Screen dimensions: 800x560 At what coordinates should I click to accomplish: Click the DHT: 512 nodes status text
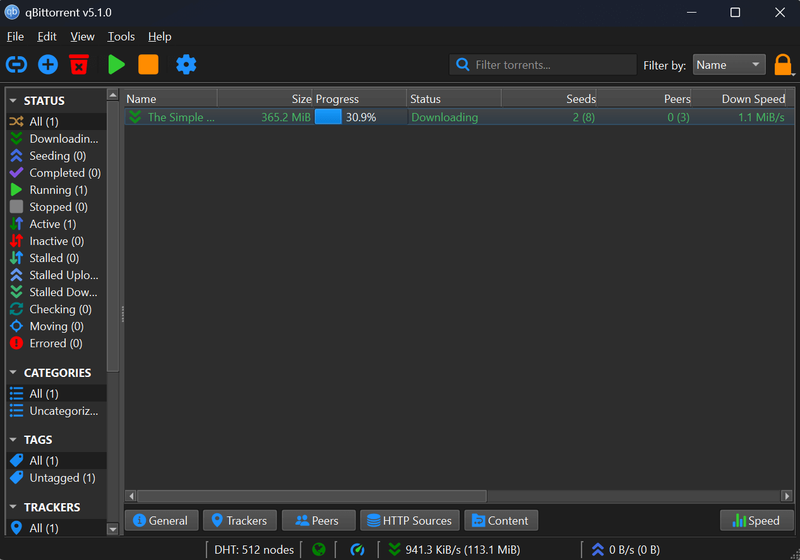[x=254, y=549]
